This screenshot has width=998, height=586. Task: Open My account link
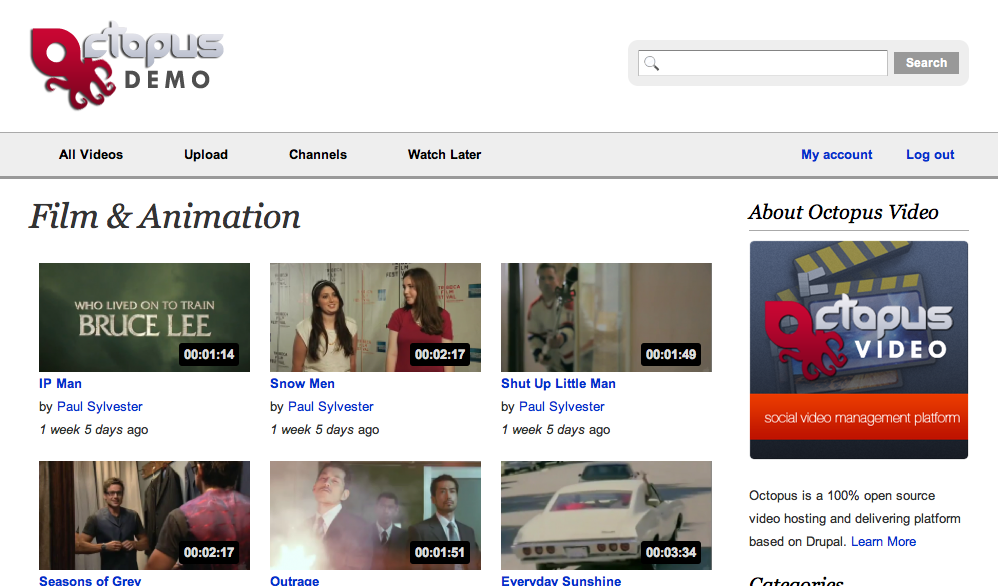[836, 155]
